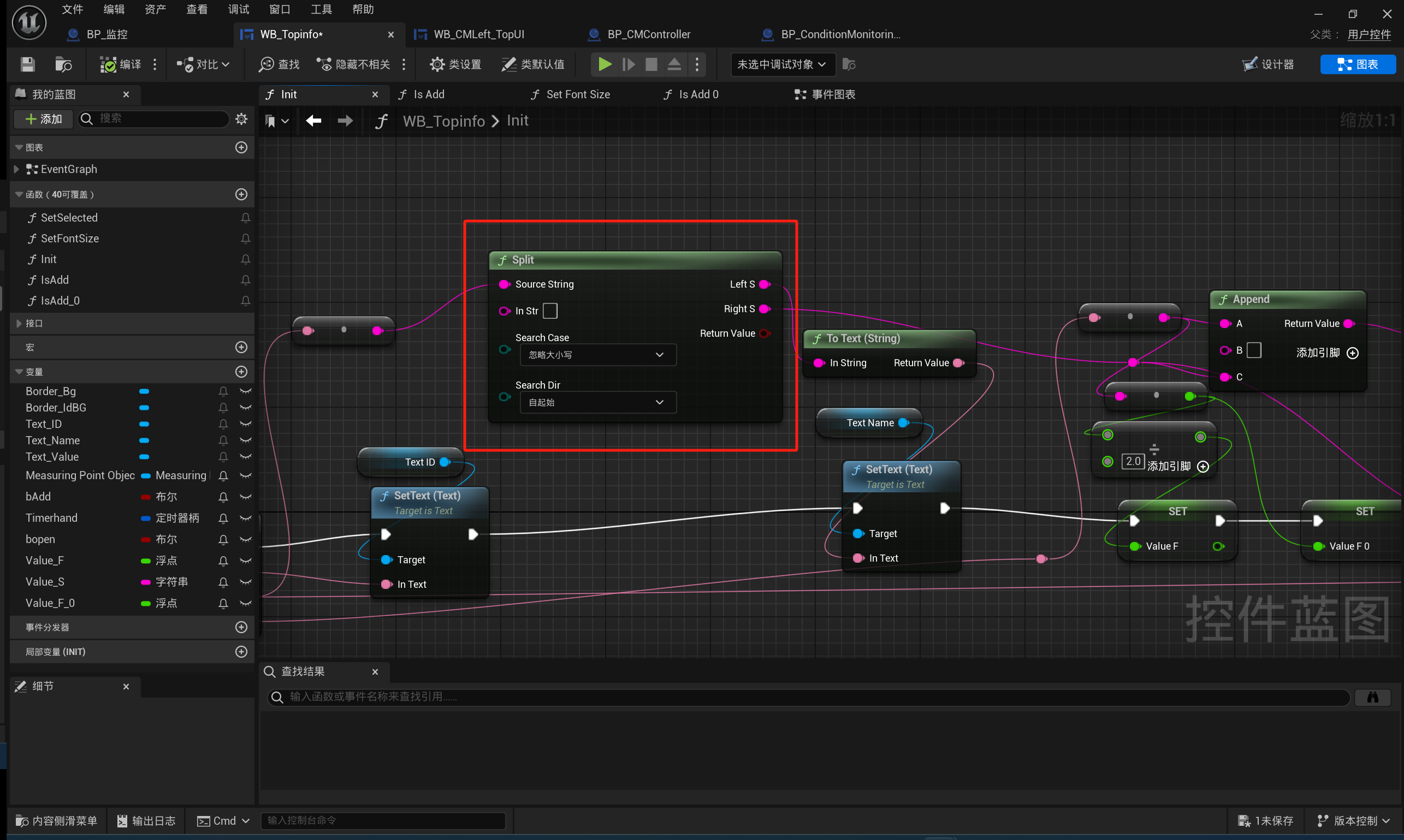Check the In Str box on Split
The height and width of the screenshot is (840, 1404).
coord(550,311)
